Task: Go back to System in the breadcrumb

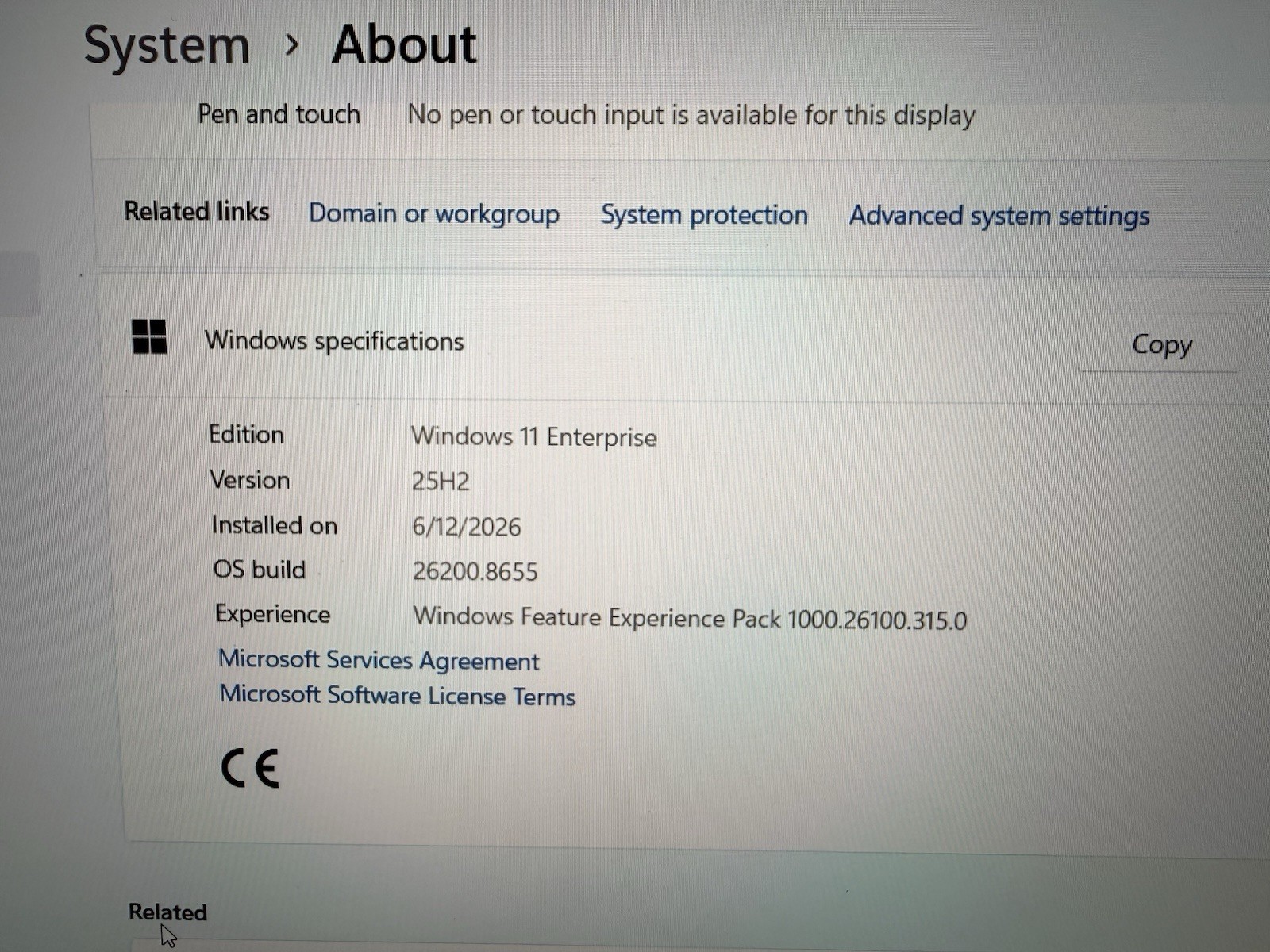Action: coord(167,46)
